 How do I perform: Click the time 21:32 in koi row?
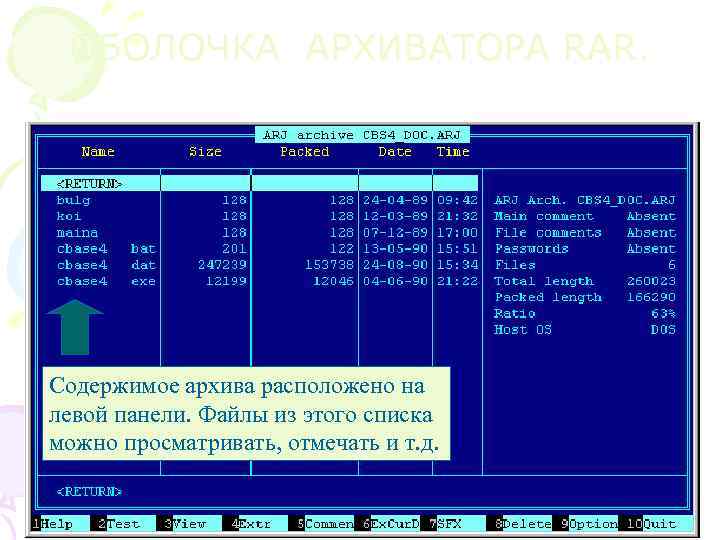(x=457, y=216)
